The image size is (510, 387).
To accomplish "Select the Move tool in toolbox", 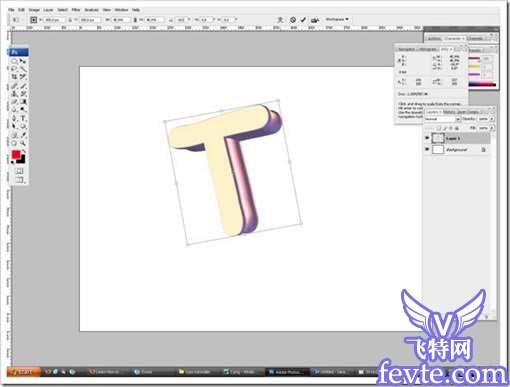I will click(x=23, y=61).
